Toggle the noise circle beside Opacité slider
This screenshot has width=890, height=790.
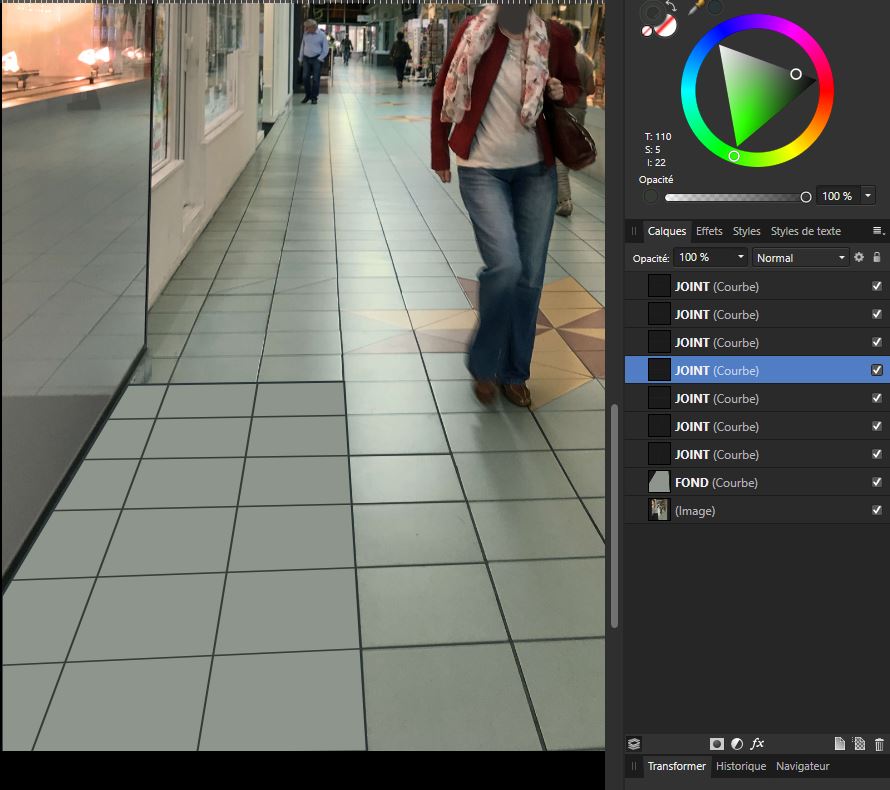tap(650, 196)
